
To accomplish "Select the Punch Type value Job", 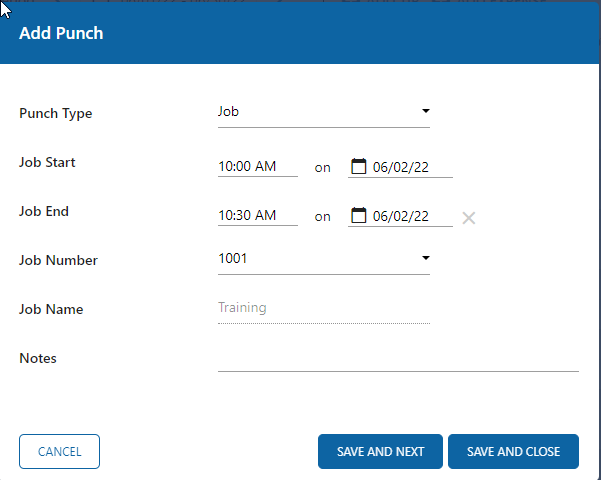I will pyautogui.click(x=228, y=112).
